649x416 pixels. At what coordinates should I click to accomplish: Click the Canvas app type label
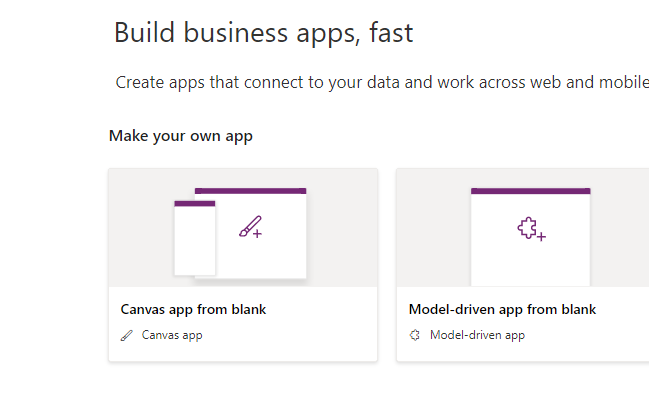172,335
